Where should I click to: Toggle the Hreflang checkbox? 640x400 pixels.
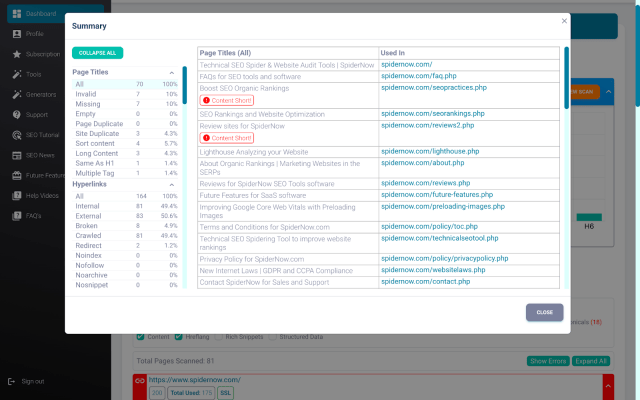(183, 337)
